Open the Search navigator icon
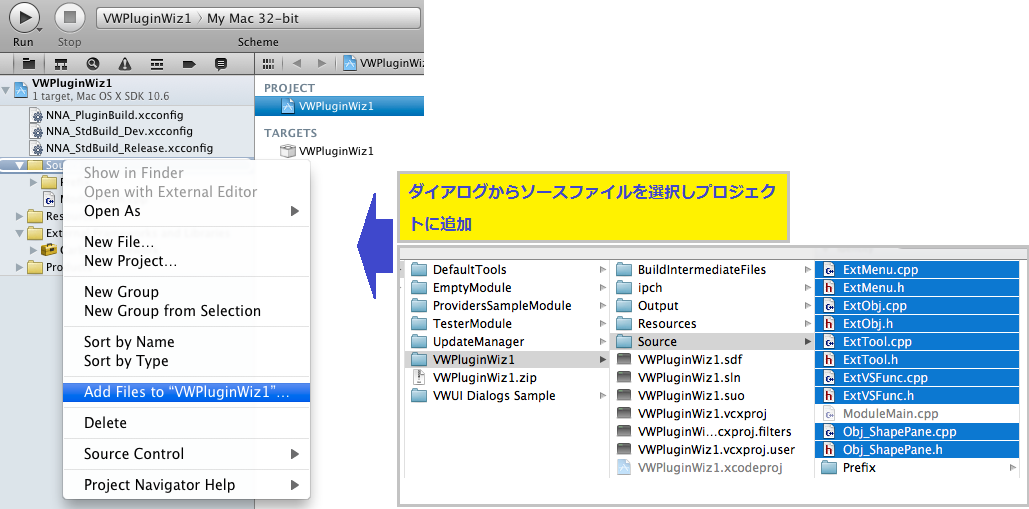This screenshot has width=1029, height=509. 93,64
